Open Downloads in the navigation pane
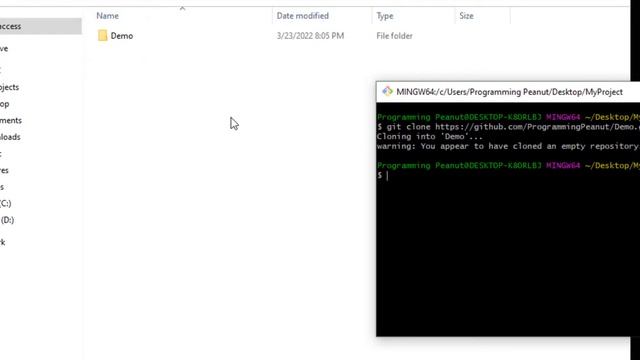Screen dimensions: 640x360 point(10,137)
